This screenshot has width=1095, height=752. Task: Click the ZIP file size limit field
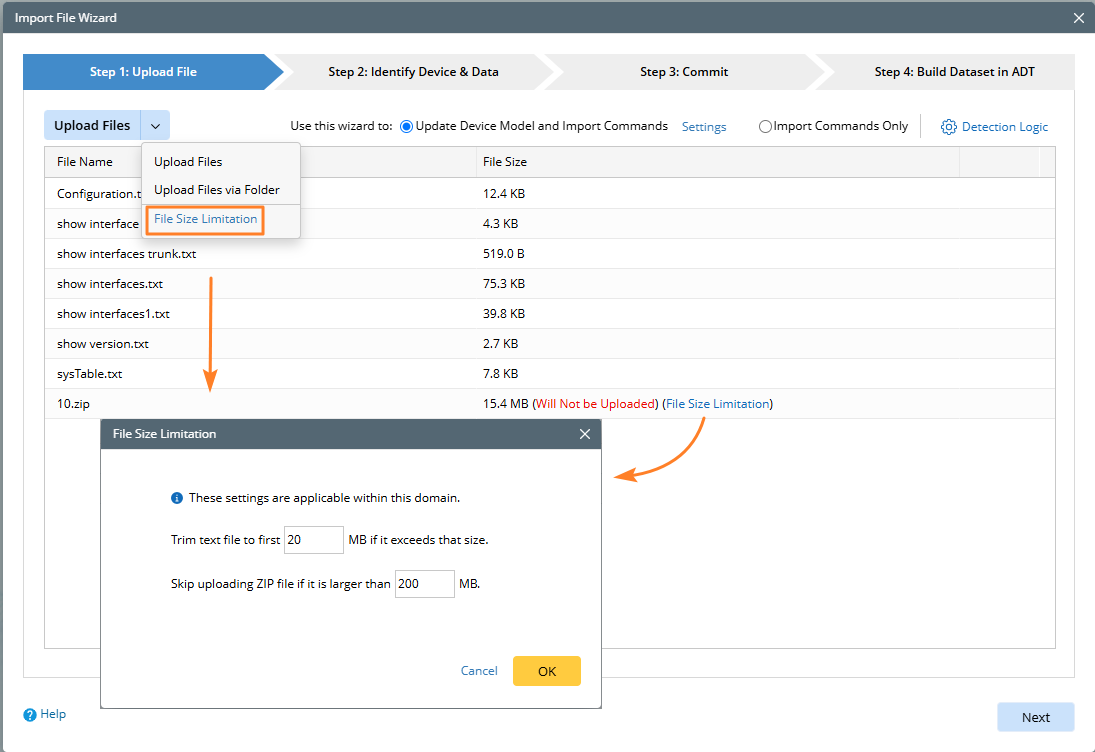click(425, 584)
